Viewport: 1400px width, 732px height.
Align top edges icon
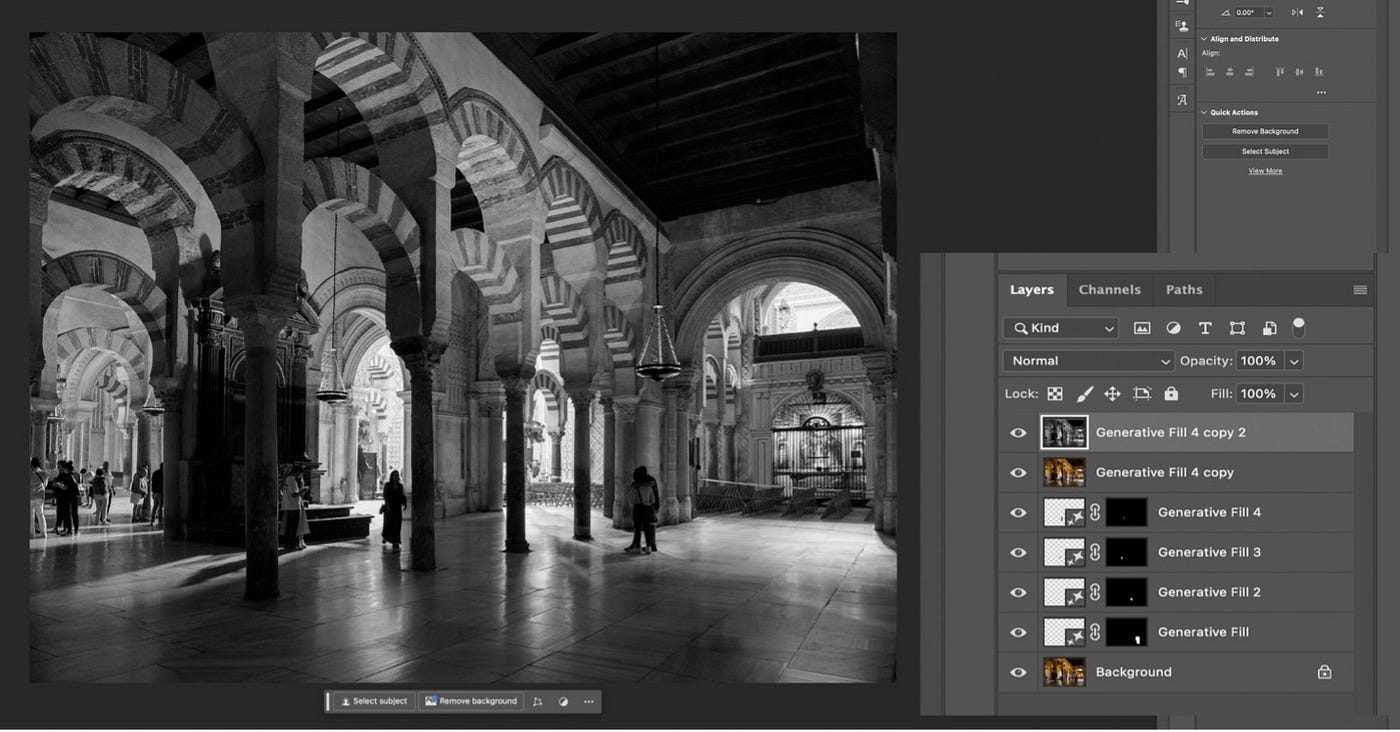click(1280, 72)
